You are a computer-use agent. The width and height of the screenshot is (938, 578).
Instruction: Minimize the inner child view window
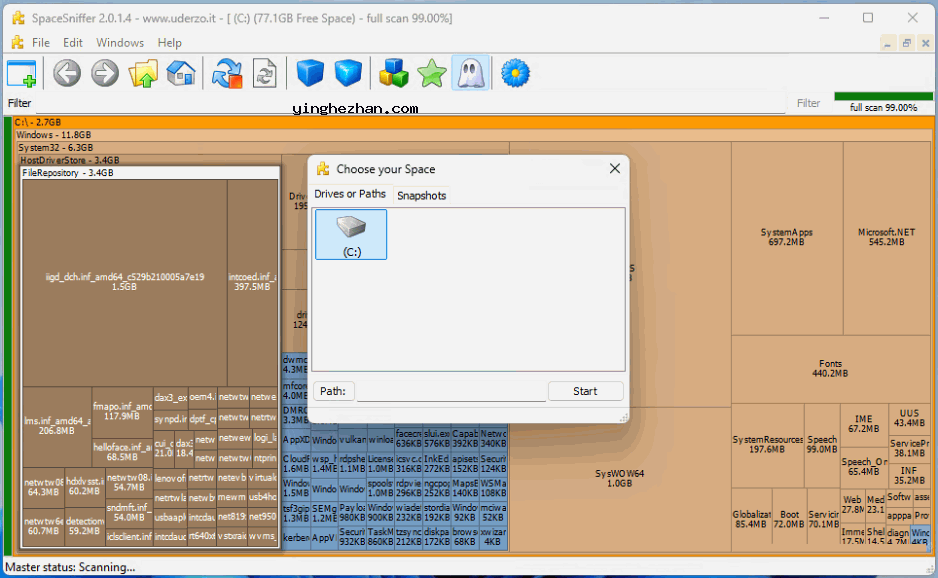(888, 43)
